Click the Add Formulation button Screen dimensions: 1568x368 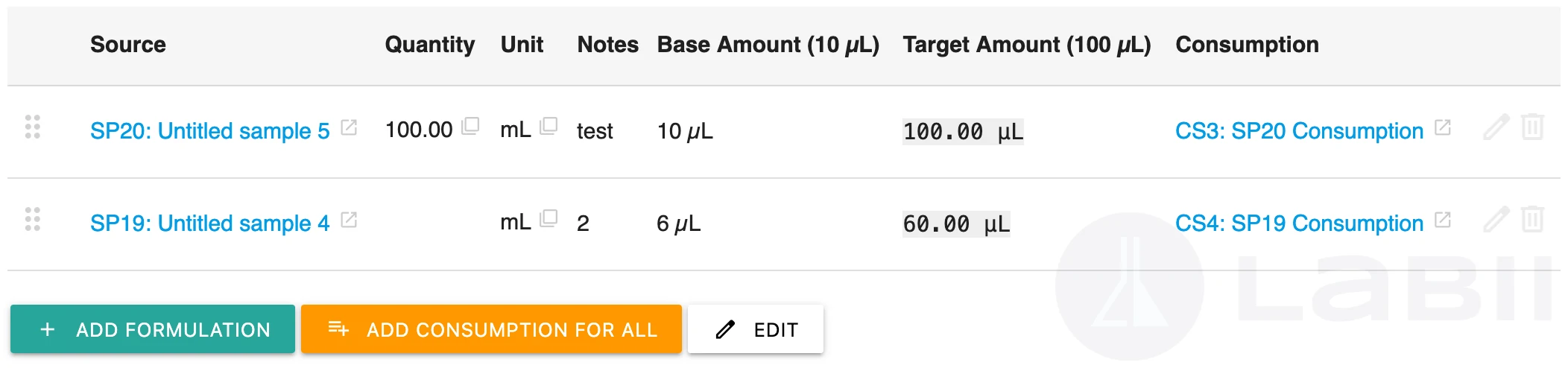coord(153,329)
